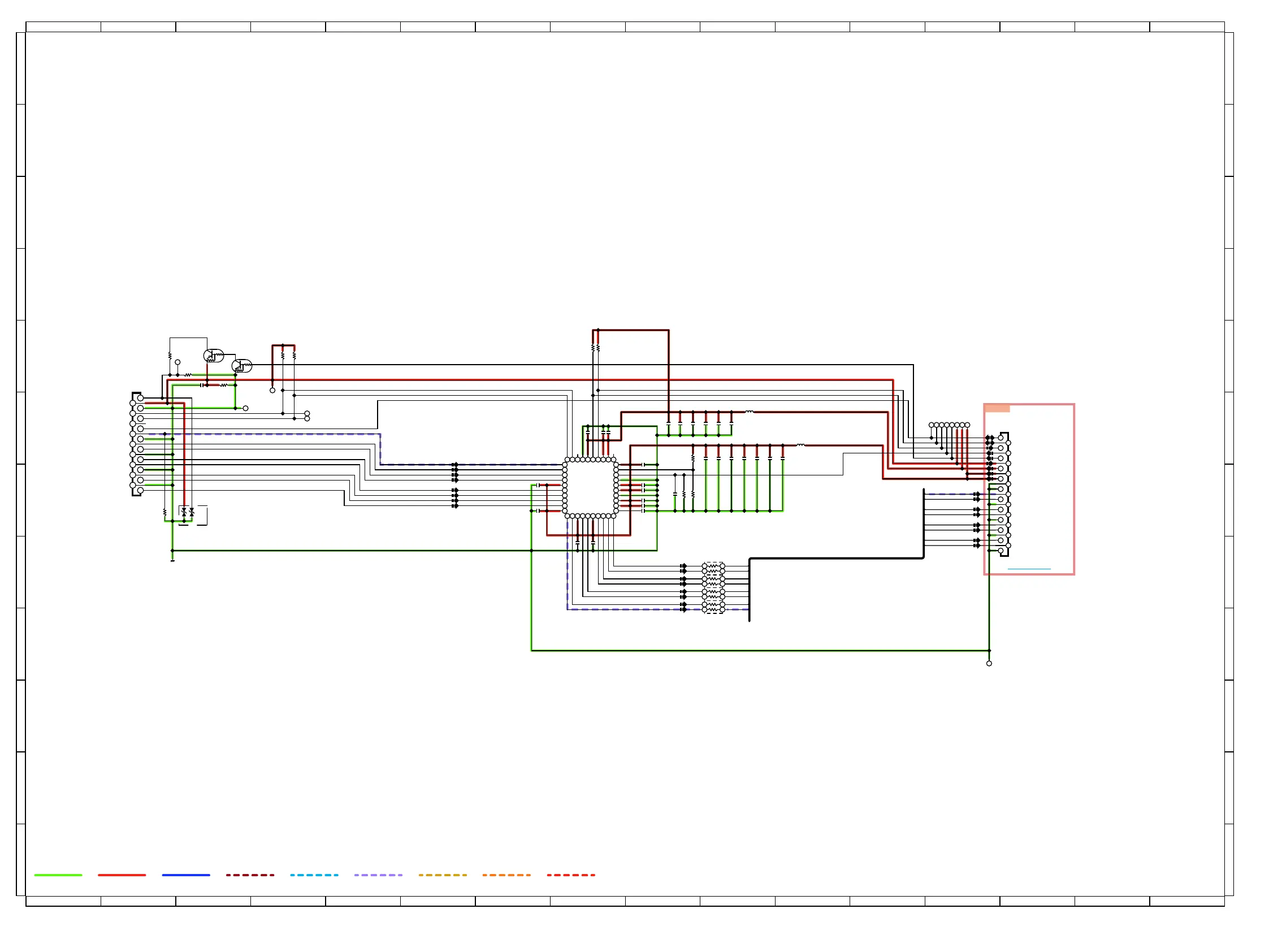Click the blue underline link inside pink box

(1030, 570)
